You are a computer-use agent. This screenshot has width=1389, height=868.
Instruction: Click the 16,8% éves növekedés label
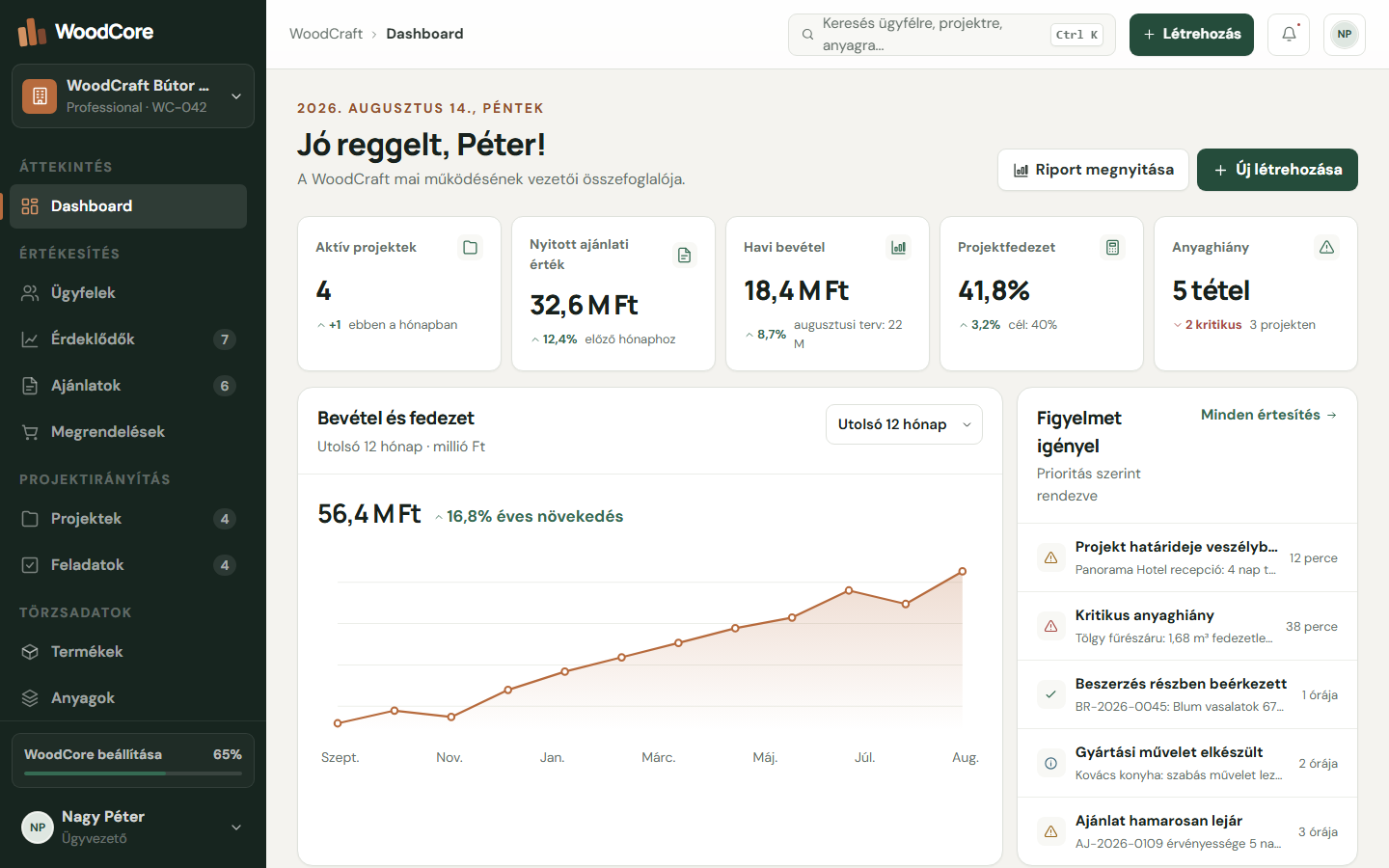[529, 517]
